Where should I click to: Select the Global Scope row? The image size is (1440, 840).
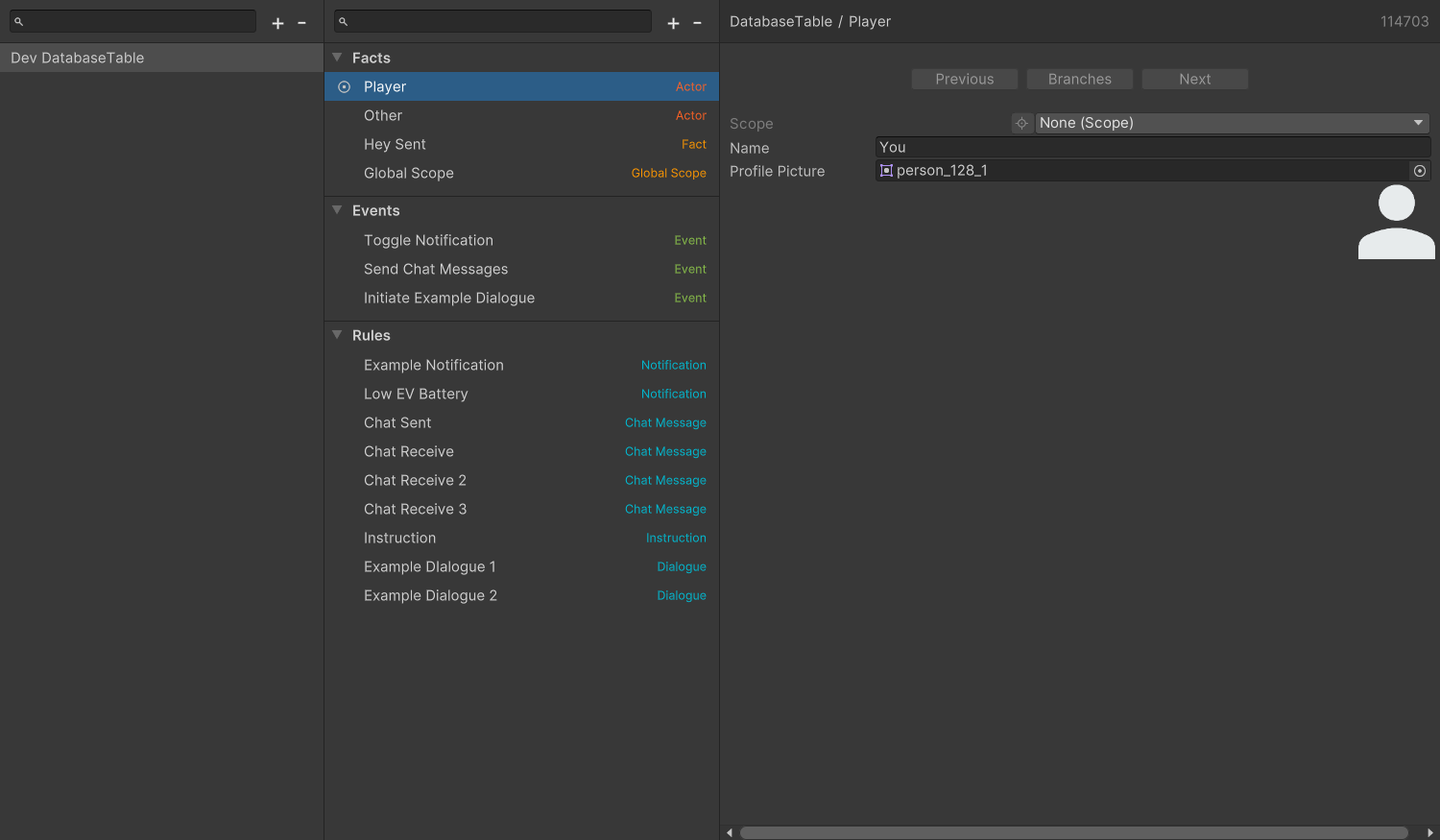coord(521,173)
